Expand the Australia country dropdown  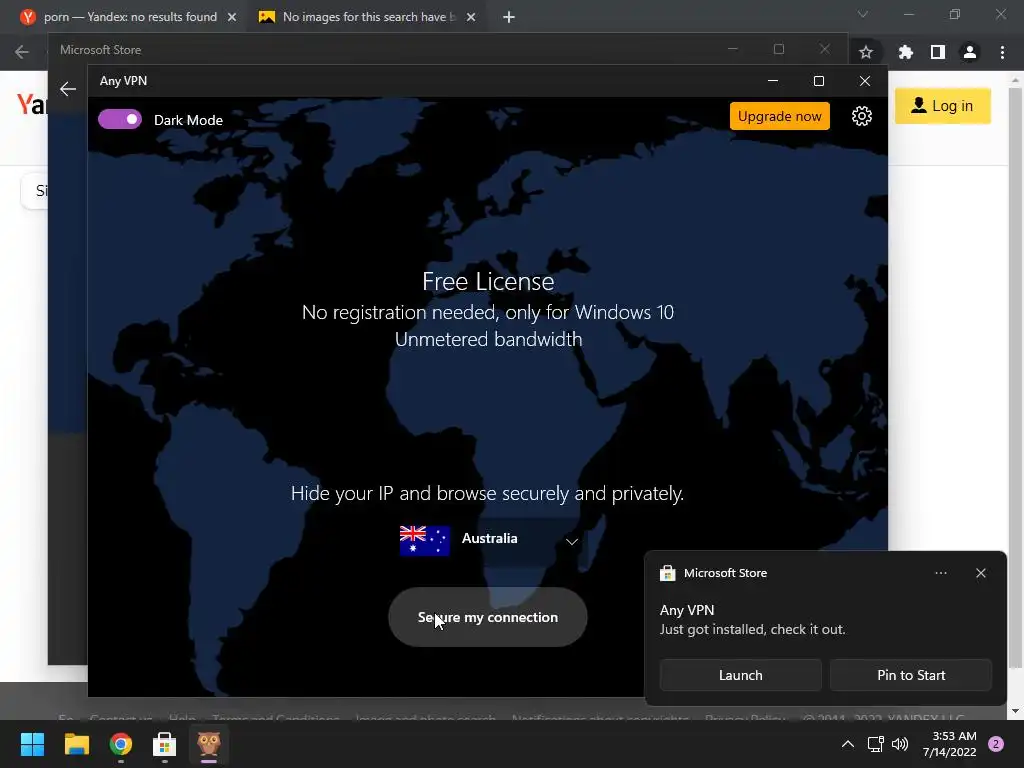pos(571,541)
